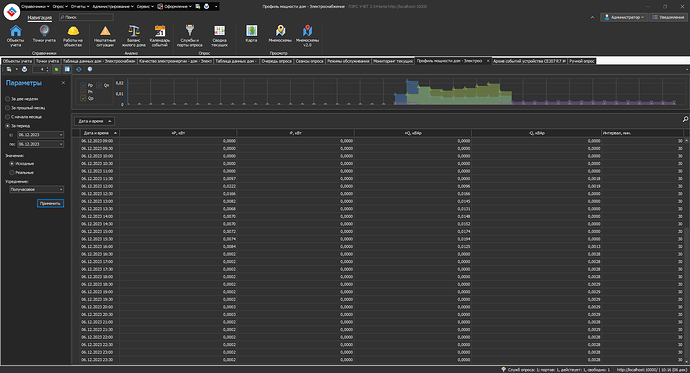Select the Навигация ribbon tab

click(x=40, y=17)
